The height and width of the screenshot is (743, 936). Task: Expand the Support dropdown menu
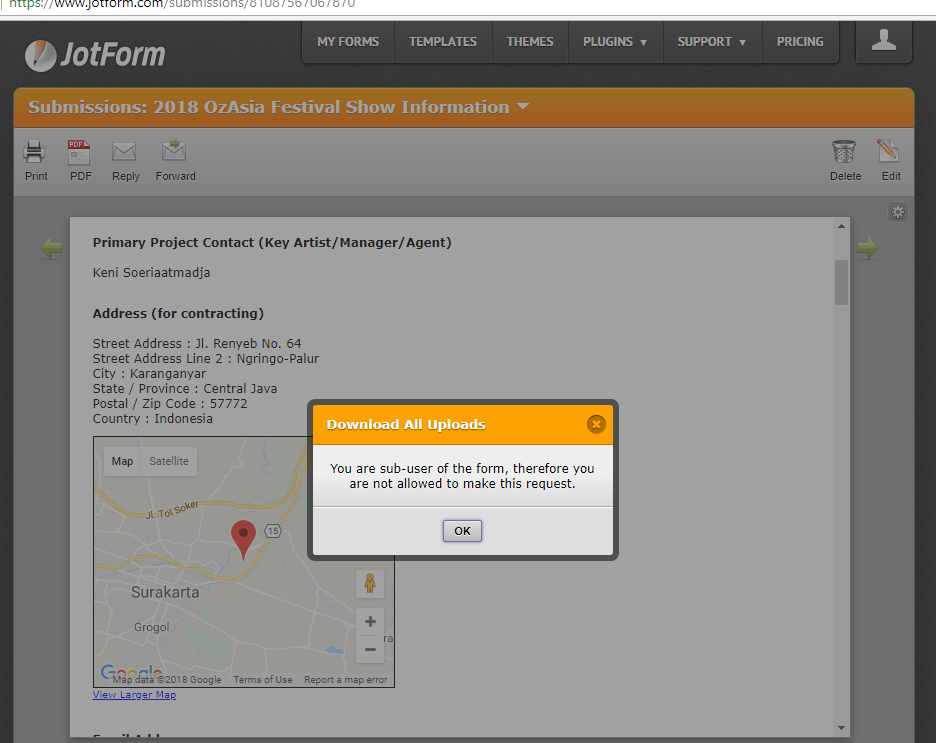coord(711,42)
